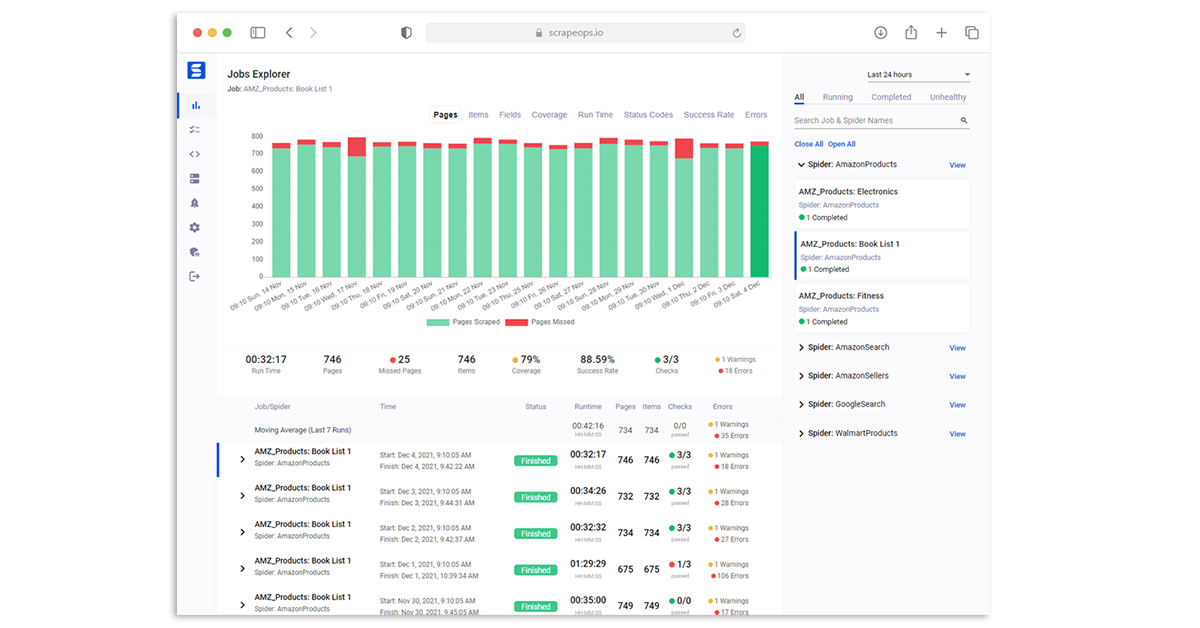Open the browser downloads icon
The image size is (1200, 628).
click(881, 33)
